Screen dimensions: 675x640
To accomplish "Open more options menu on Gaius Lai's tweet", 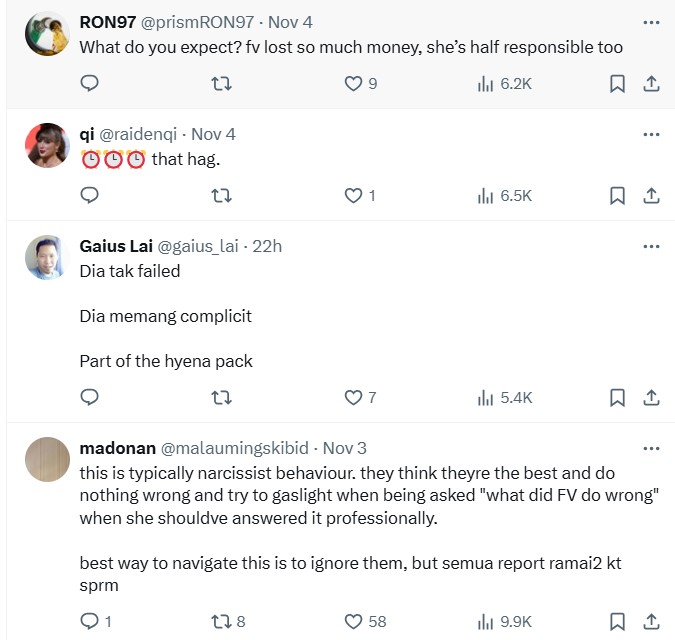I will click(651, 246).
